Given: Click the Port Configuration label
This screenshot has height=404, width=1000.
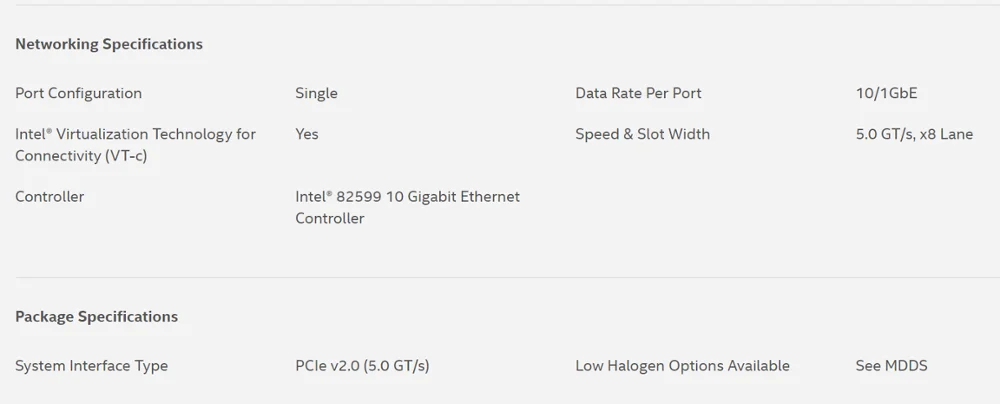Looking at the screenshot, I should tap(78, 93).
